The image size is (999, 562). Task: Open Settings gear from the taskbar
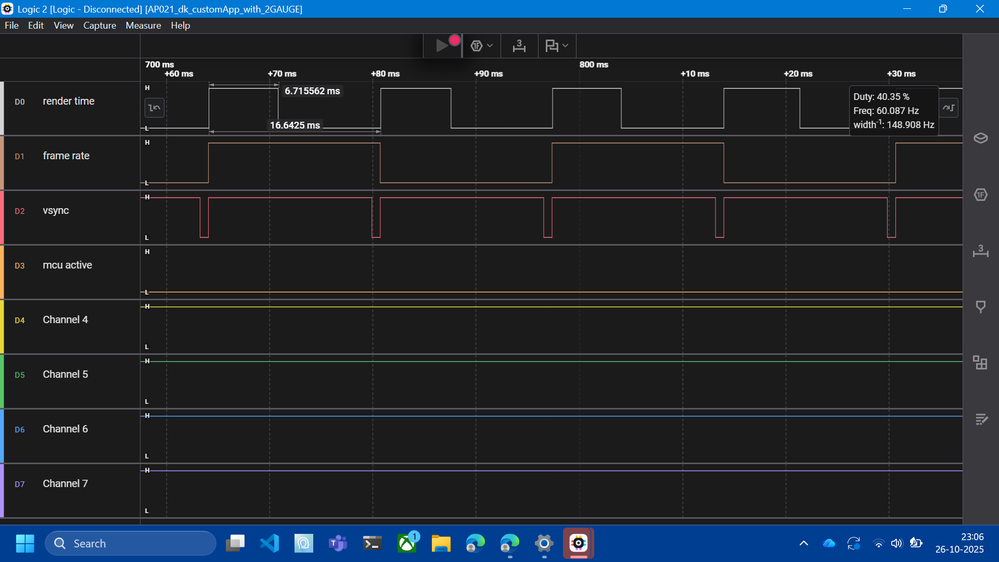pos(543,544)
